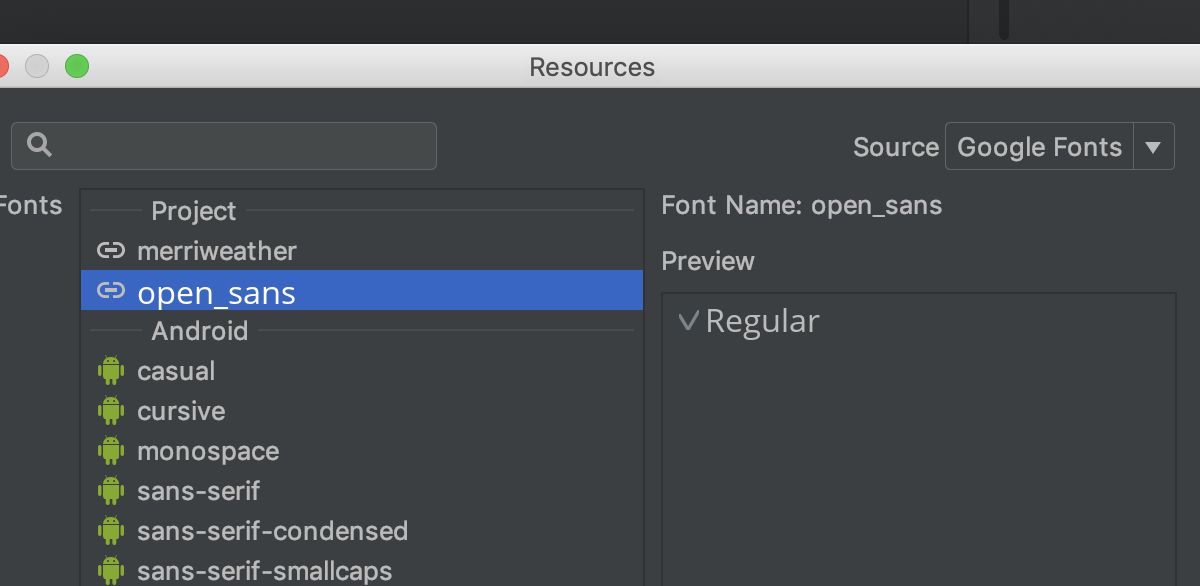Click the green zoom window button
This screenshot has width=1200, height=586.
(x=77, y=66)
